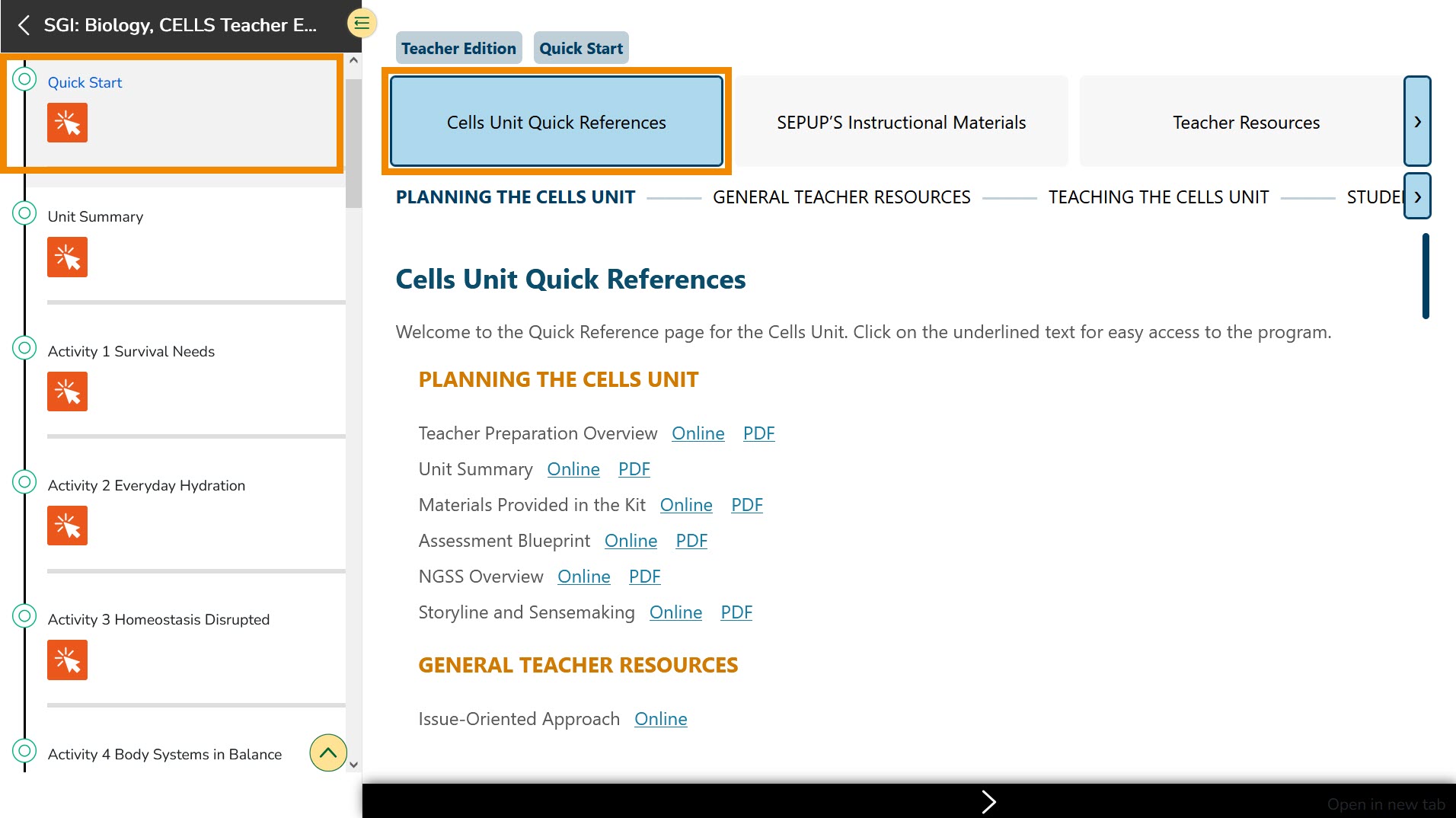Expand the chevron to reveal the STUDENT section
Image resolution: width=1456 pixels, height=818 pixels.
pos(1417,197)
